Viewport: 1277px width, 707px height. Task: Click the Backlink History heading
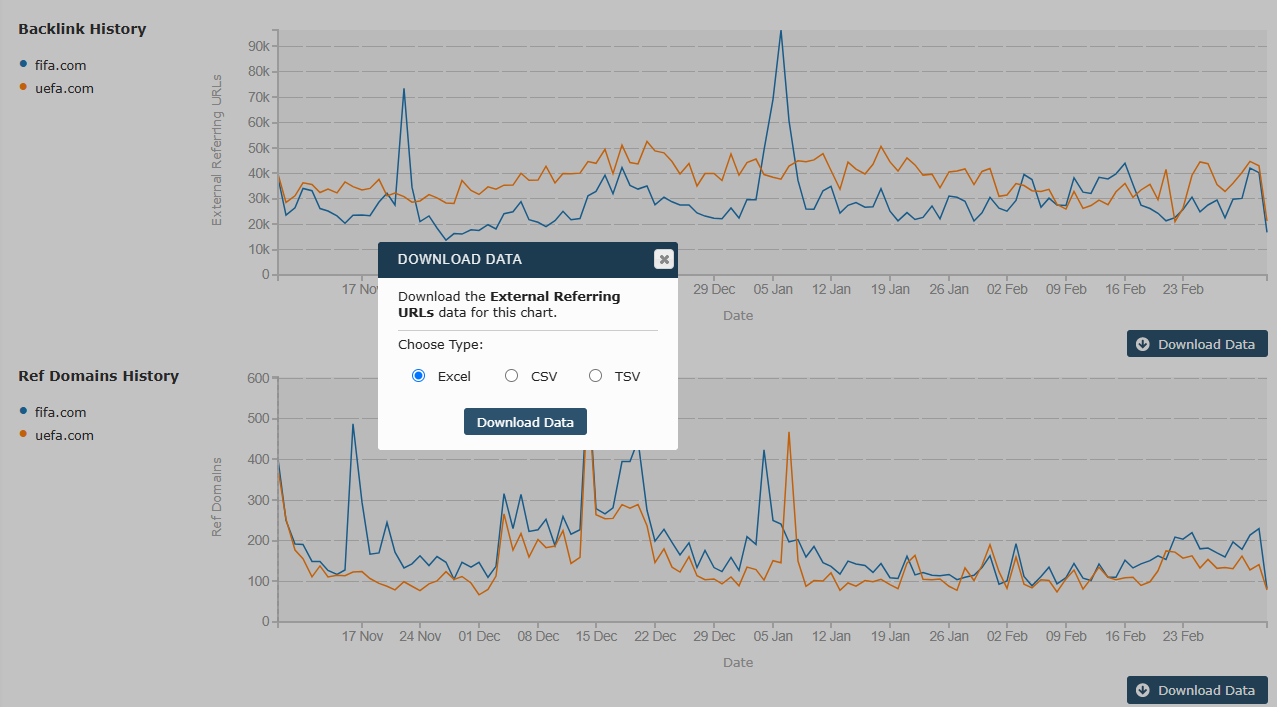pos(81,29)
